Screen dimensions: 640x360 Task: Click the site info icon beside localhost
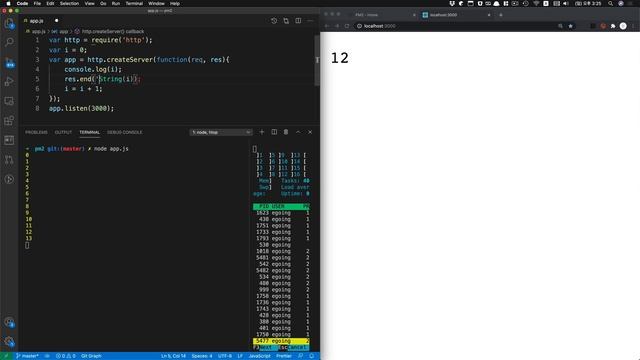click(360, 26)
